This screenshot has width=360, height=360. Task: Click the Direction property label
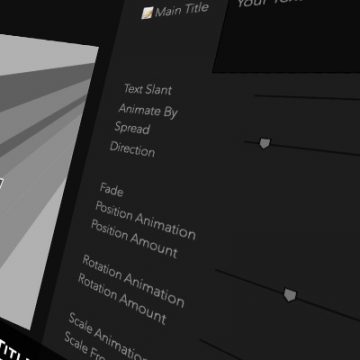[133, 149]
